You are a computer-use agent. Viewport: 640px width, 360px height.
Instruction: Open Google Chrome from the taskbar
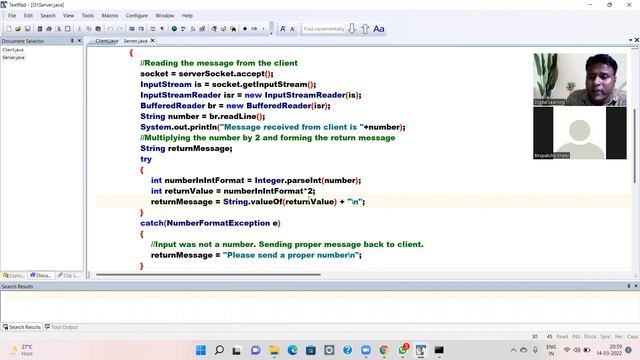(x=384, y=350)
